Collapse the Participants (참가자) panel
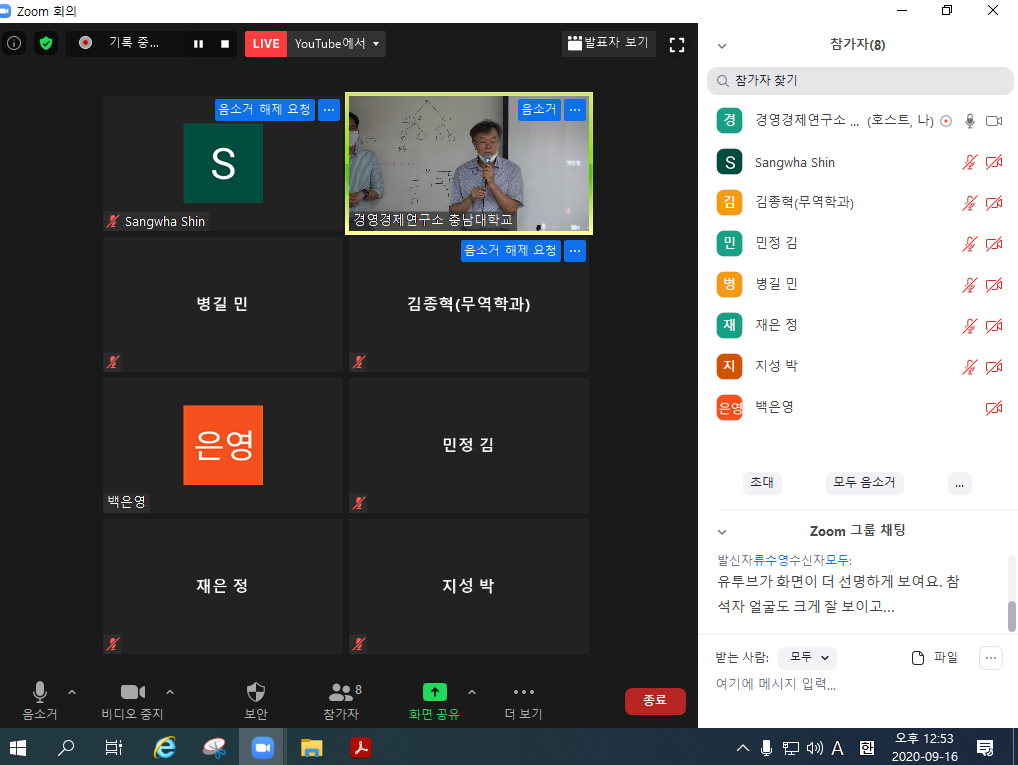This screenshot has height=765, width=1018. tap(722, 46)
